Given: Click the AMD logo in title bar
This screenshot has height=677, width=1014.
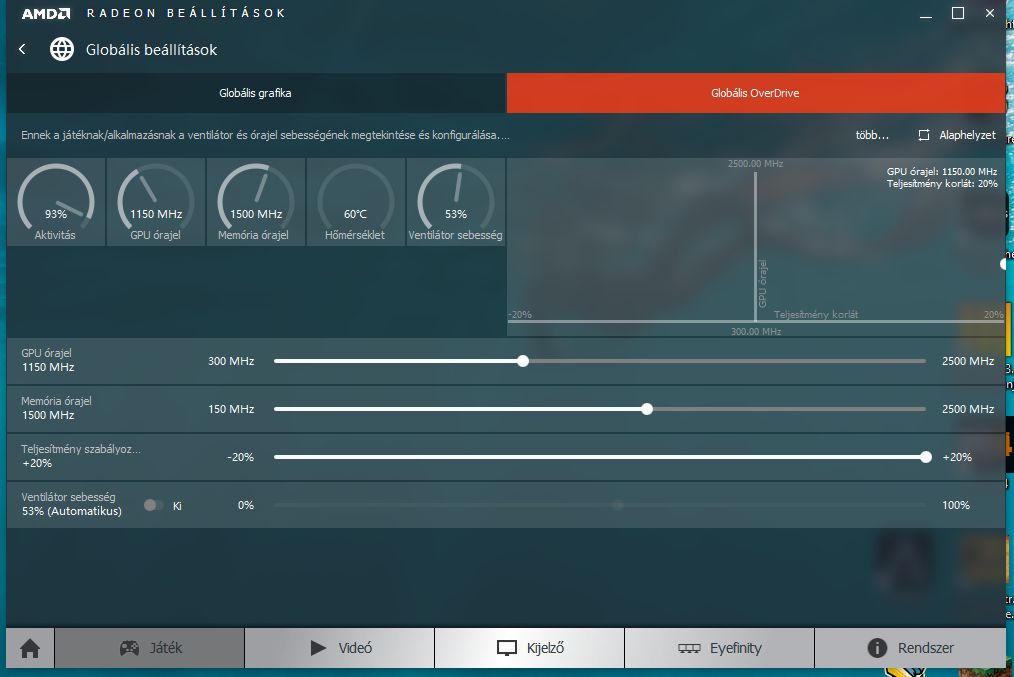Looking at the screenshot, I should click(46, 14).
